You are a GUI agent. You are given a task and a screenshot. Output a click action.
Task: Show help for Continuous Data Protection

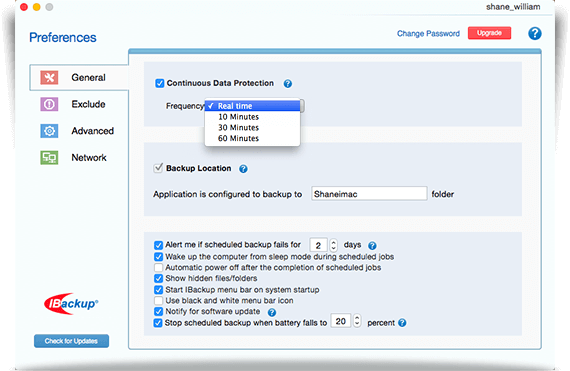(x=288, y=84)
